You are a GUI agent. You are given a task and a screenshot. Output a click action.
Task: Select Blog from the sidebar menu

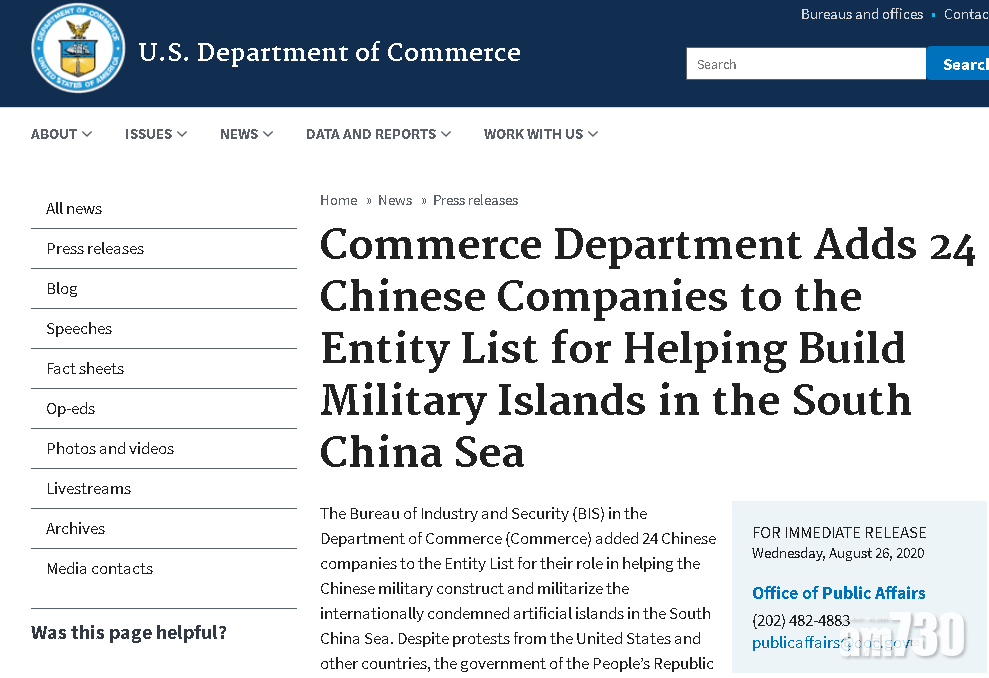[x=62, y=289]
